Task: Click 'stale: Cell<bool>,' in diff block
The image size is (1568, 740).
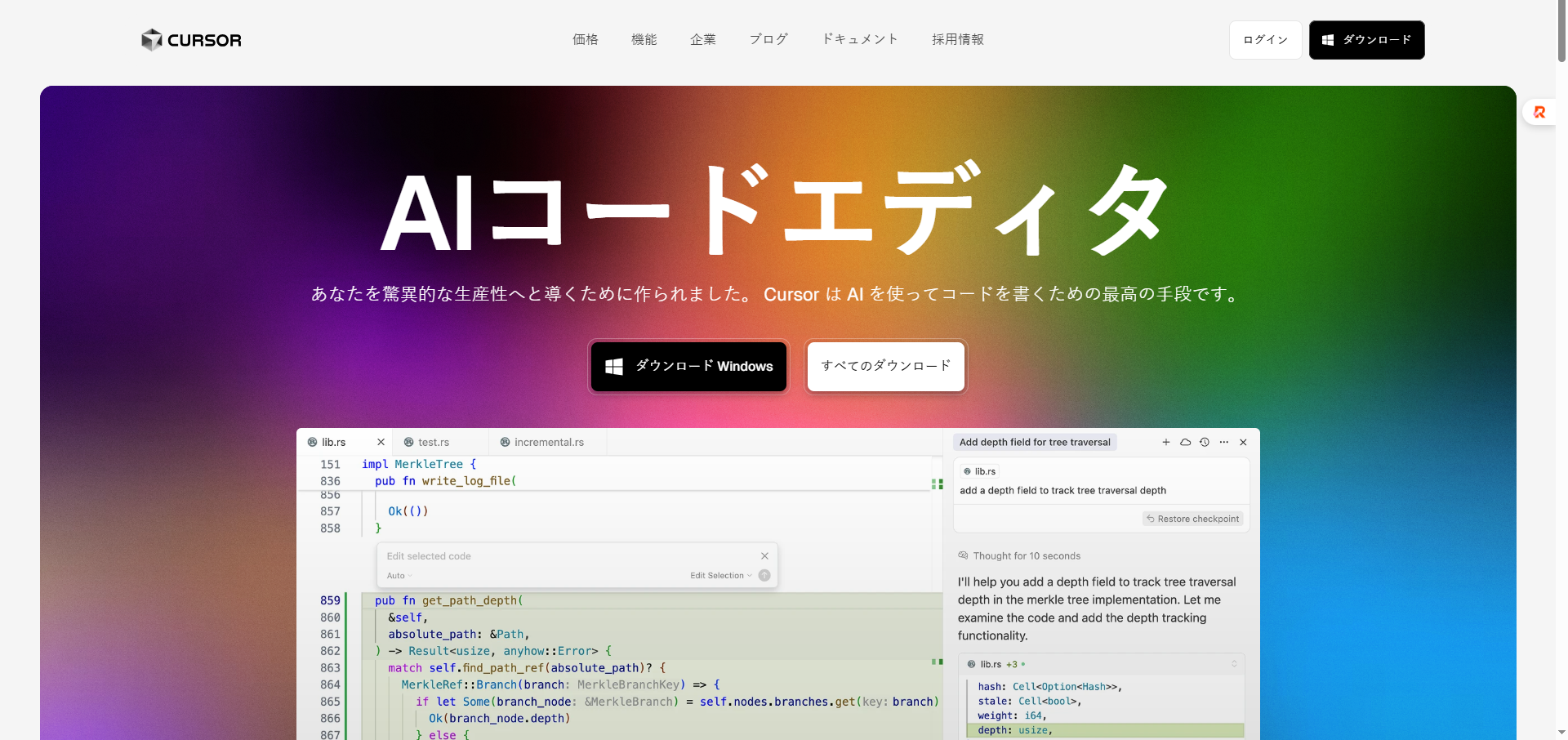Action: [1030, 701]
